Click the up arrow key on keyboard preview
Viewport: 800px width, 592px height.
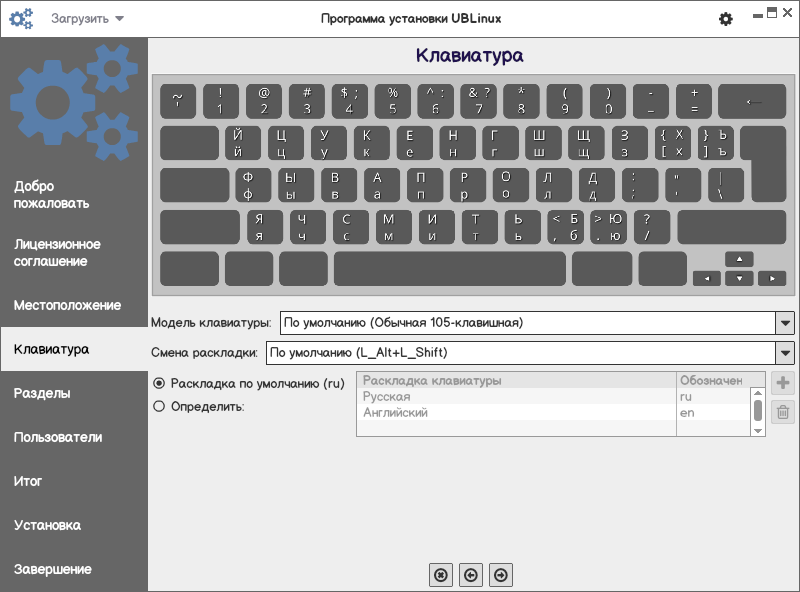[x=739, y=259]
